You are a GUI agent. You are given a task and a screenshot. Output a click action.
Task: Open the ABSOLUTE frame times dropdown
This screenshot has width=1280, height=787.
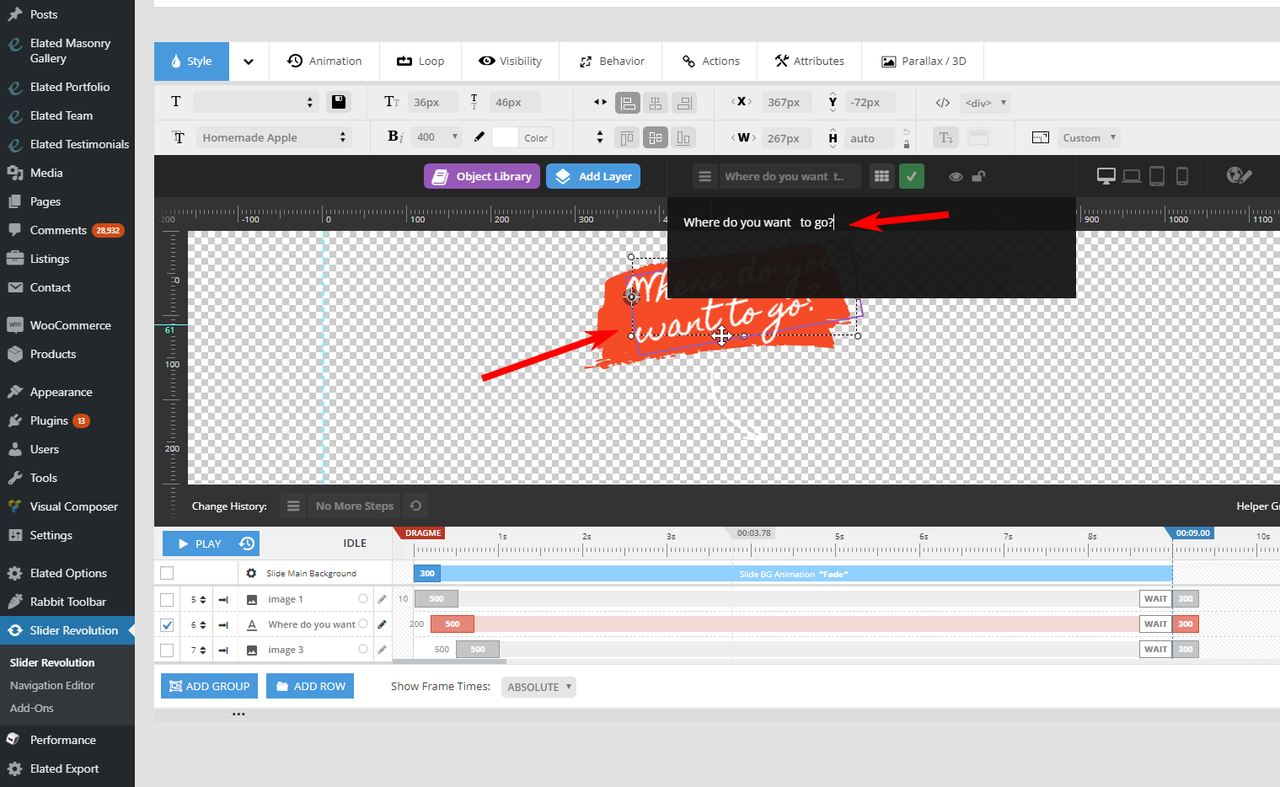(539, 687)
